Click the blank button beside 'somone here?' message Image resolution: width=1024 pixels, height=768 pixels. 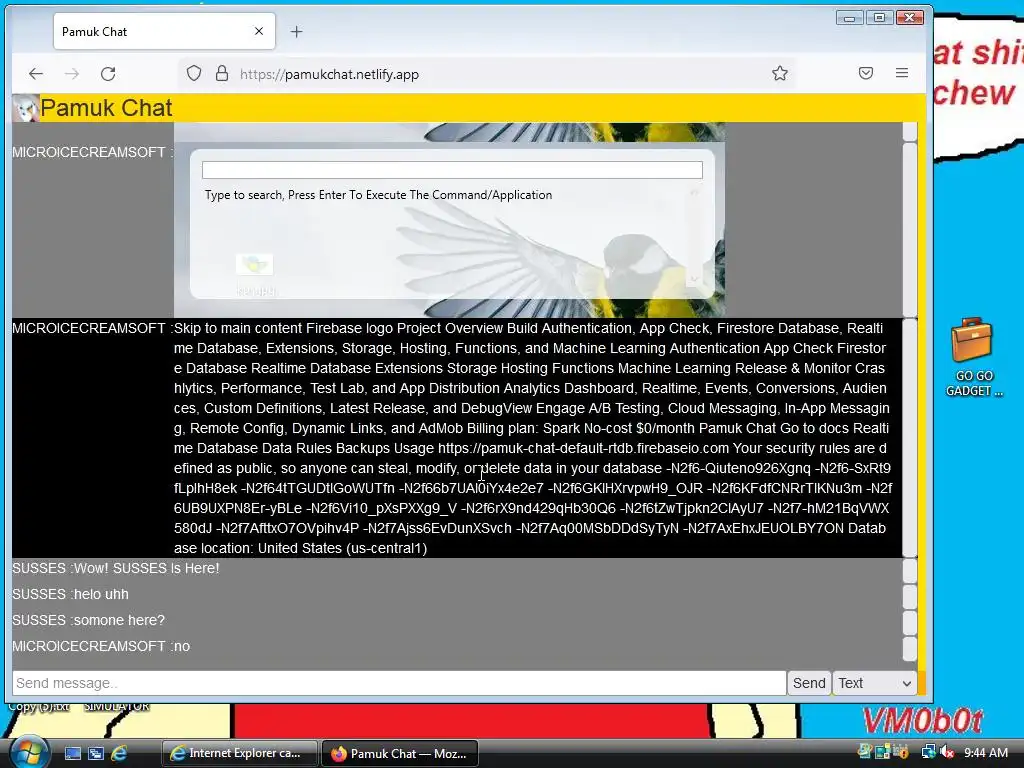pos(910,623)
